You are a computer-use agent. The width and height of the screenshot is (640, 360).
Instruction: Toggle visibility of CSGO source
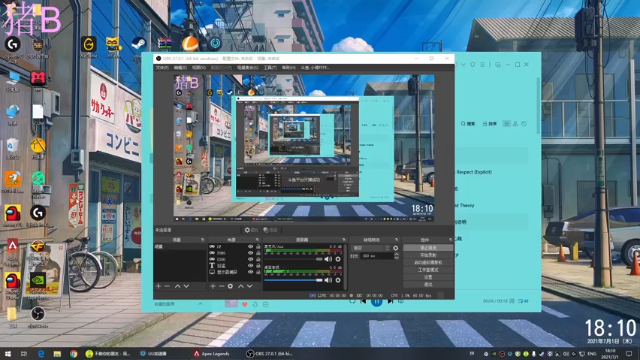pos(250,259)
